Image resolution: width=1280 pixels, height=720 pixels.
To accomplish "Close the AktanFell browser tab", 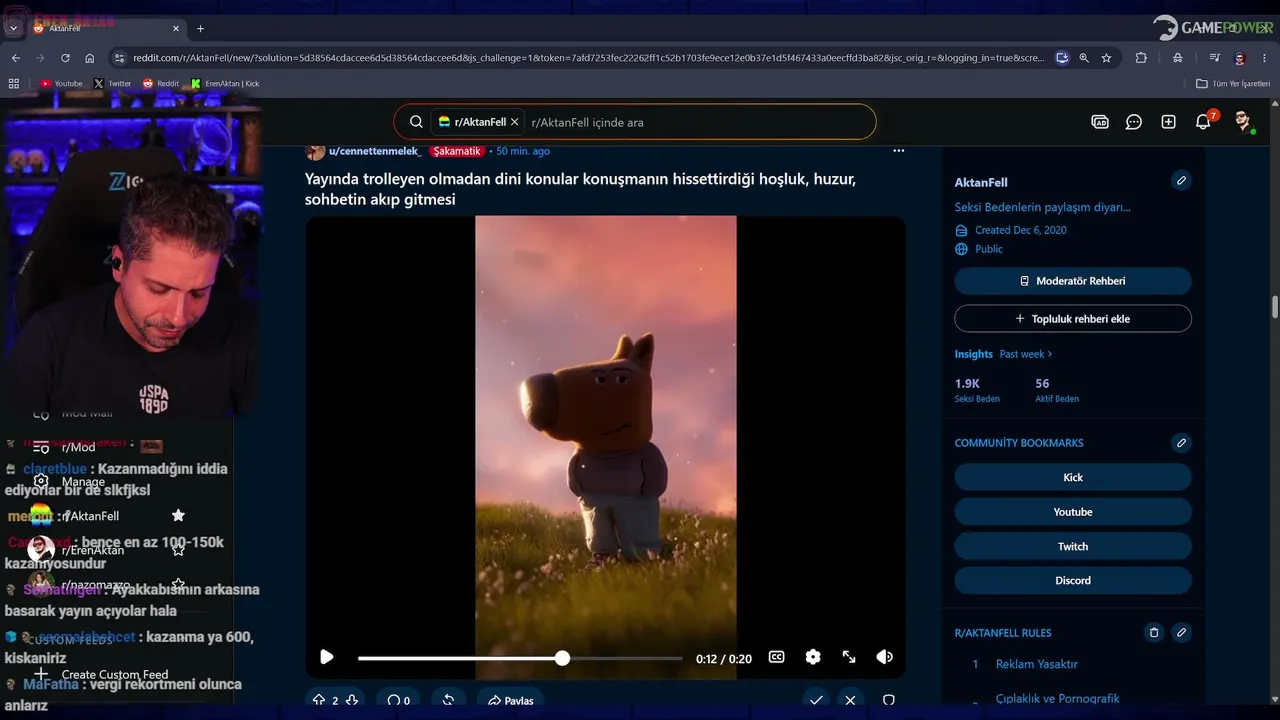I will tap(176, 28).
